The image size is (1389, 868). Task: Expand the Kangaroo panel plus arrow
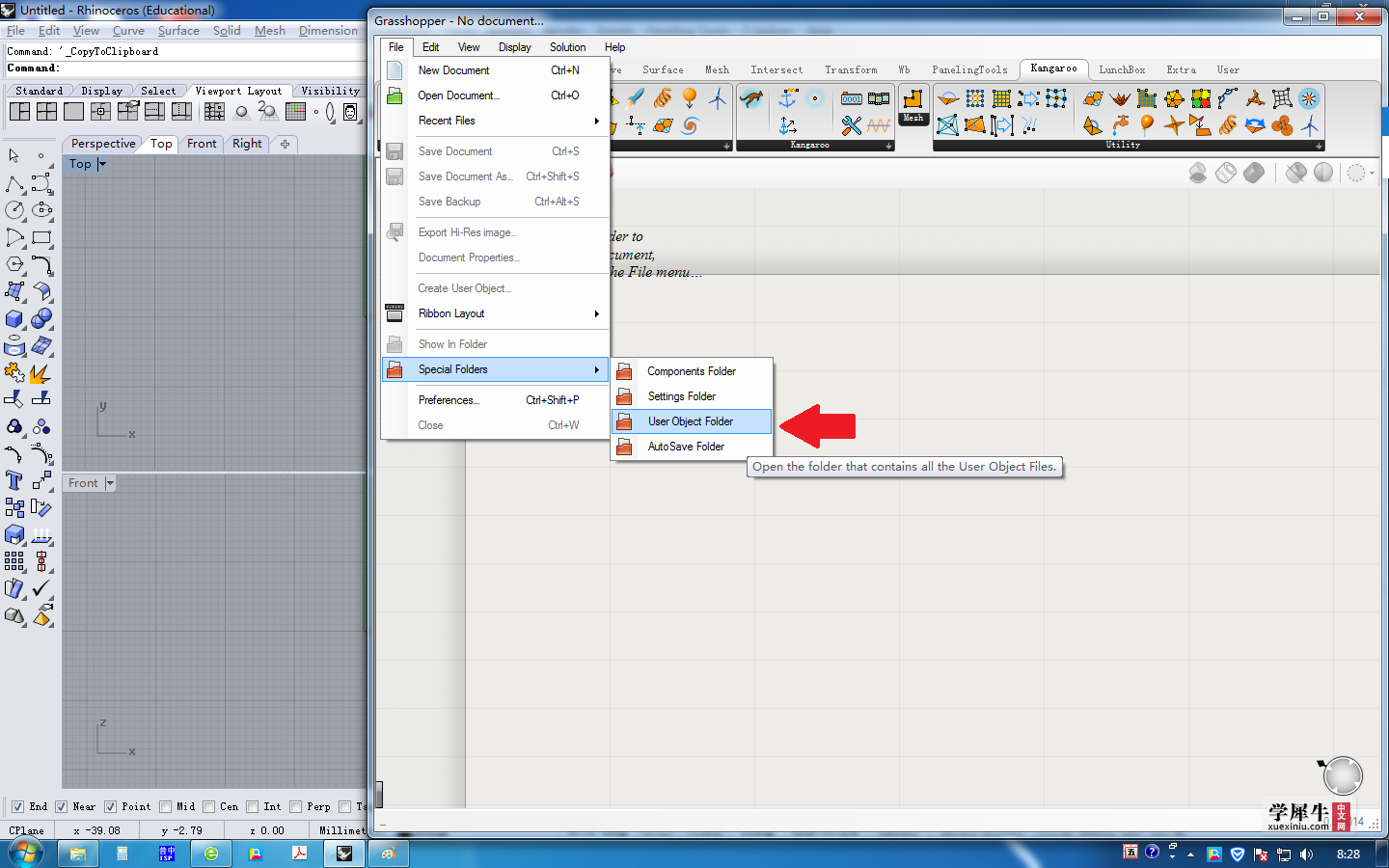pos(888,146)
